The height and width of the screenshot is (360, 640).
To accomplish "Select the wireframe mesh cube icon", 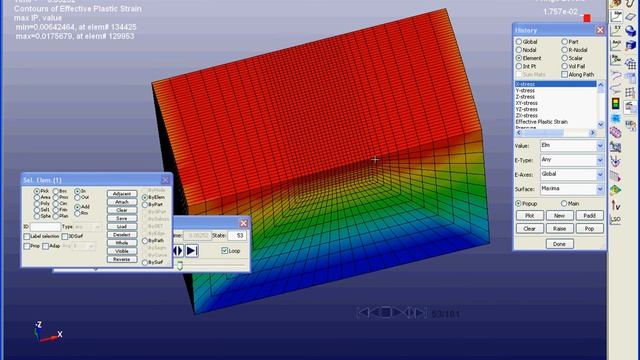I will [631, 63].
